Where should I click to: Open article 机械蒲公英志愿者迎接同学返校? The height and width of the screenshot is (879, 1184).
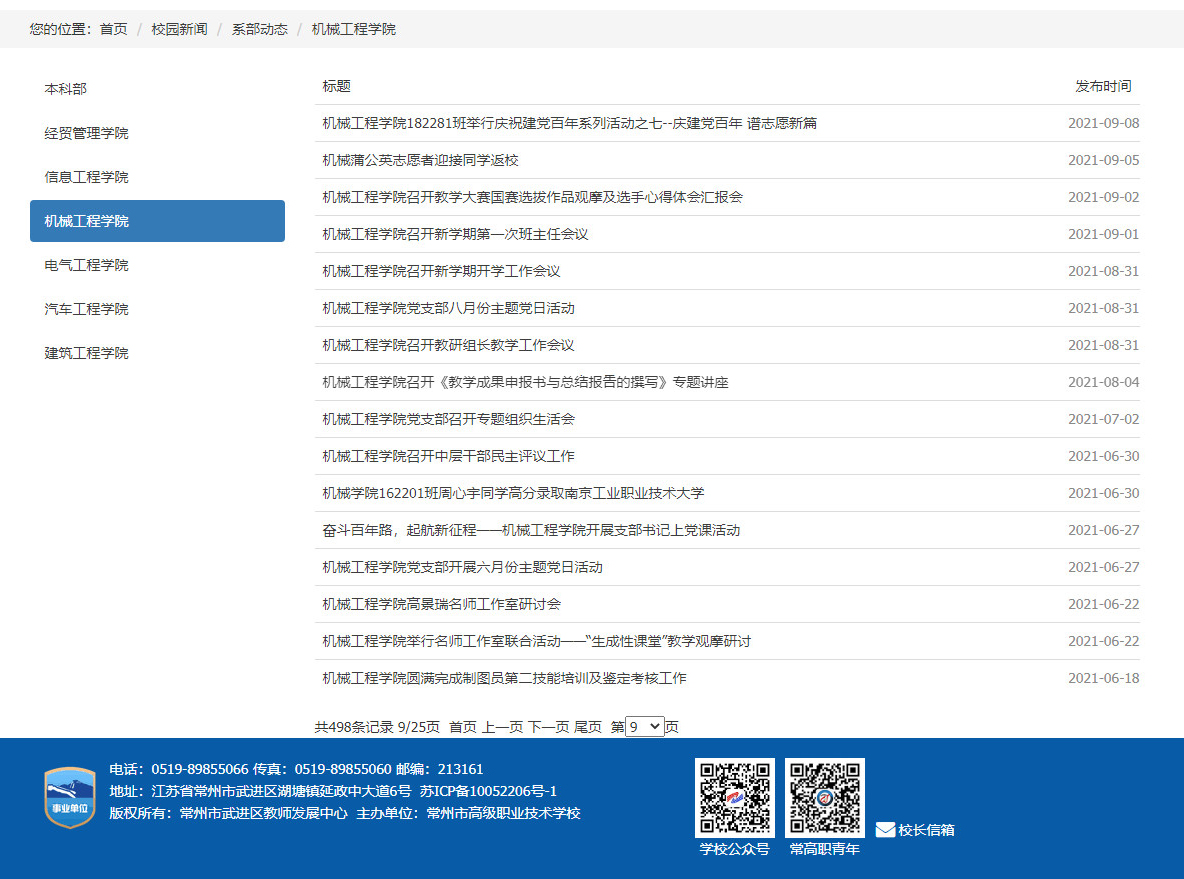(420, 160)
